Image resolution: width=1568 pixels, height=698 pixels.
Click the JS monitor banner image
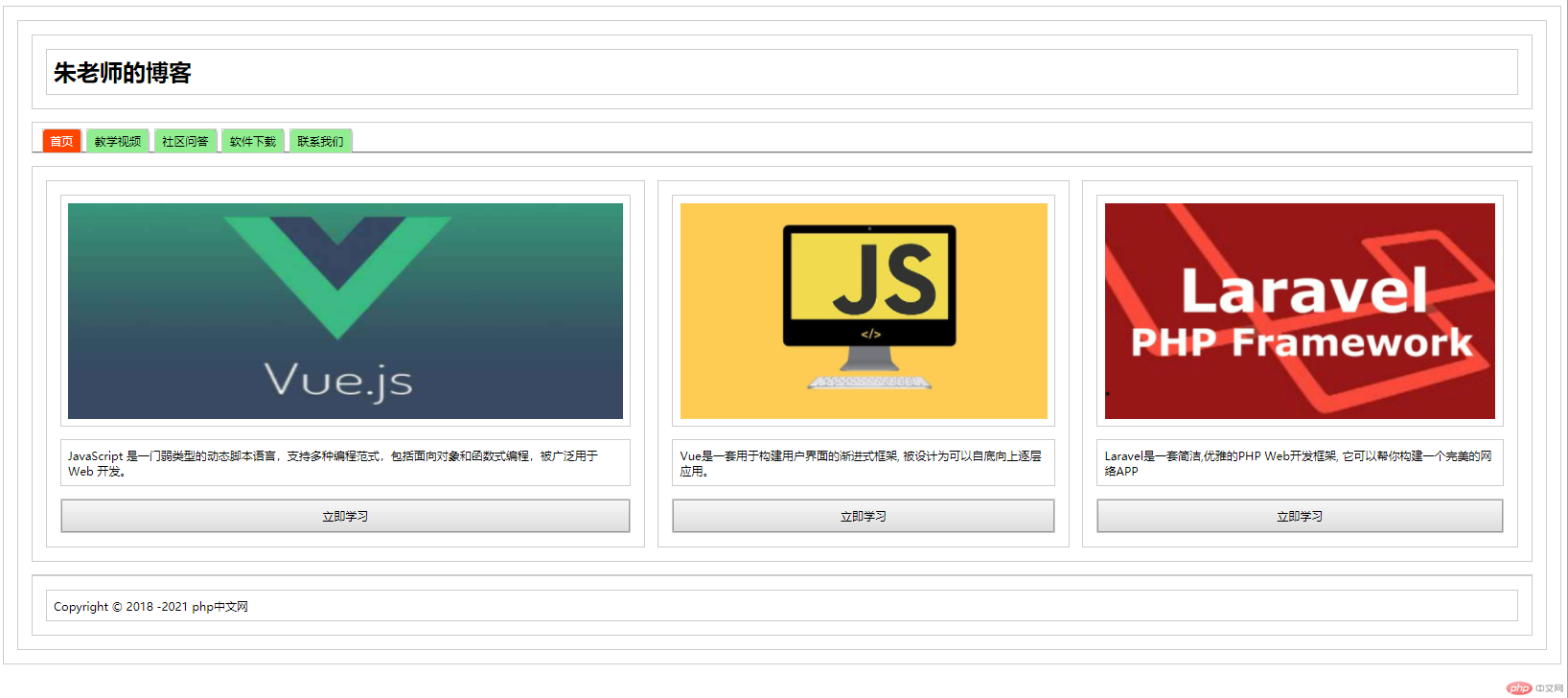point(864,311)
